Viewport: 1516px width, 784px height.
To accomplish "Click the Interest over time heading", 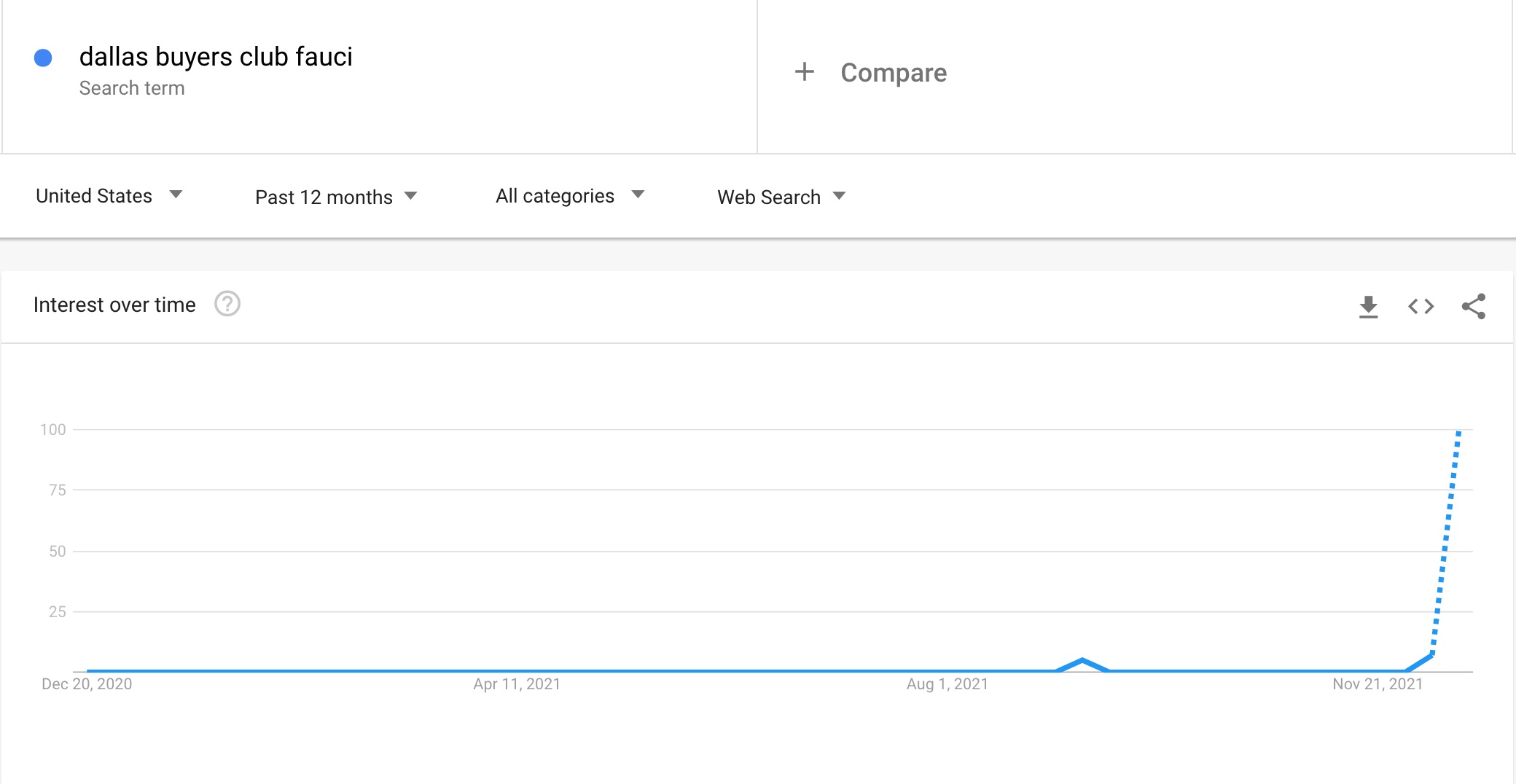I will pyautogui.click(x=114, y=305).
